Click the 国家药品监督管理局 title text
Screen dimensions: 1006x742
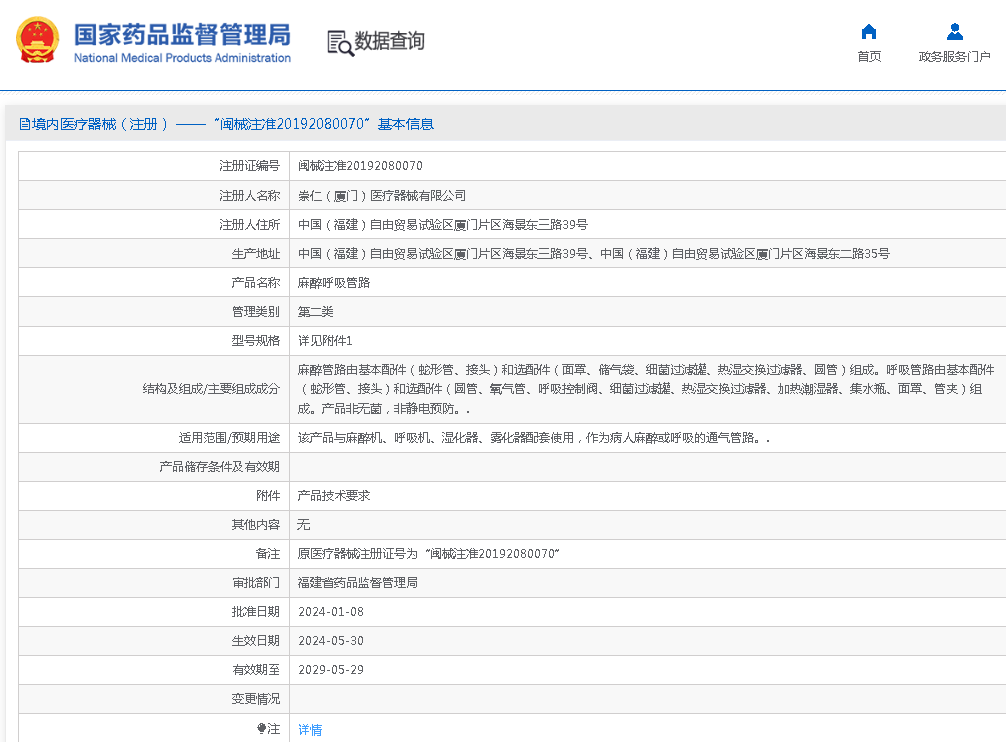182,33
